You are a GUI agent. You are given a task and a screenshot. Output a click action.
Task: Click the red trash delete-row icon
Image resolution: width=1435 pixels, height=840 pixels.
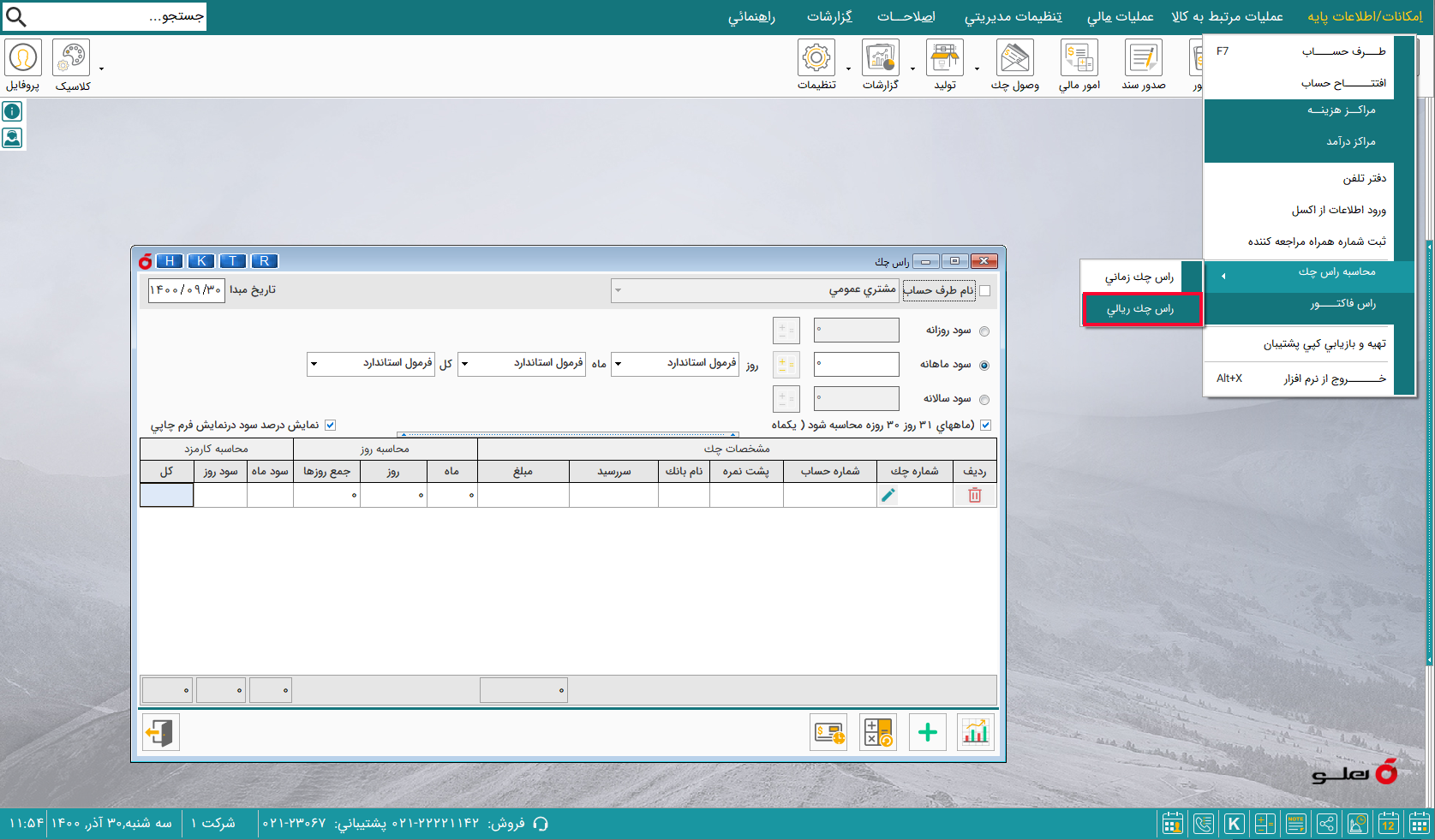click(x=974, y=495)
